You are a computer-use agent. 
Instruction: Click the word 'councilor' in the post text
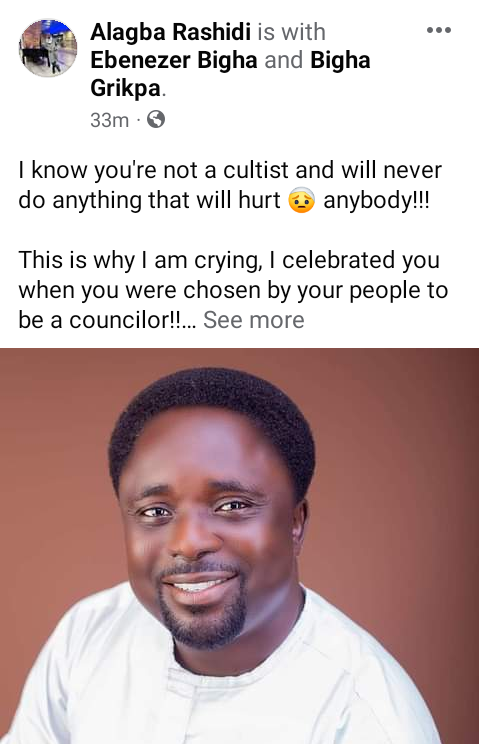pyautogui.click(x=119, y=320)
